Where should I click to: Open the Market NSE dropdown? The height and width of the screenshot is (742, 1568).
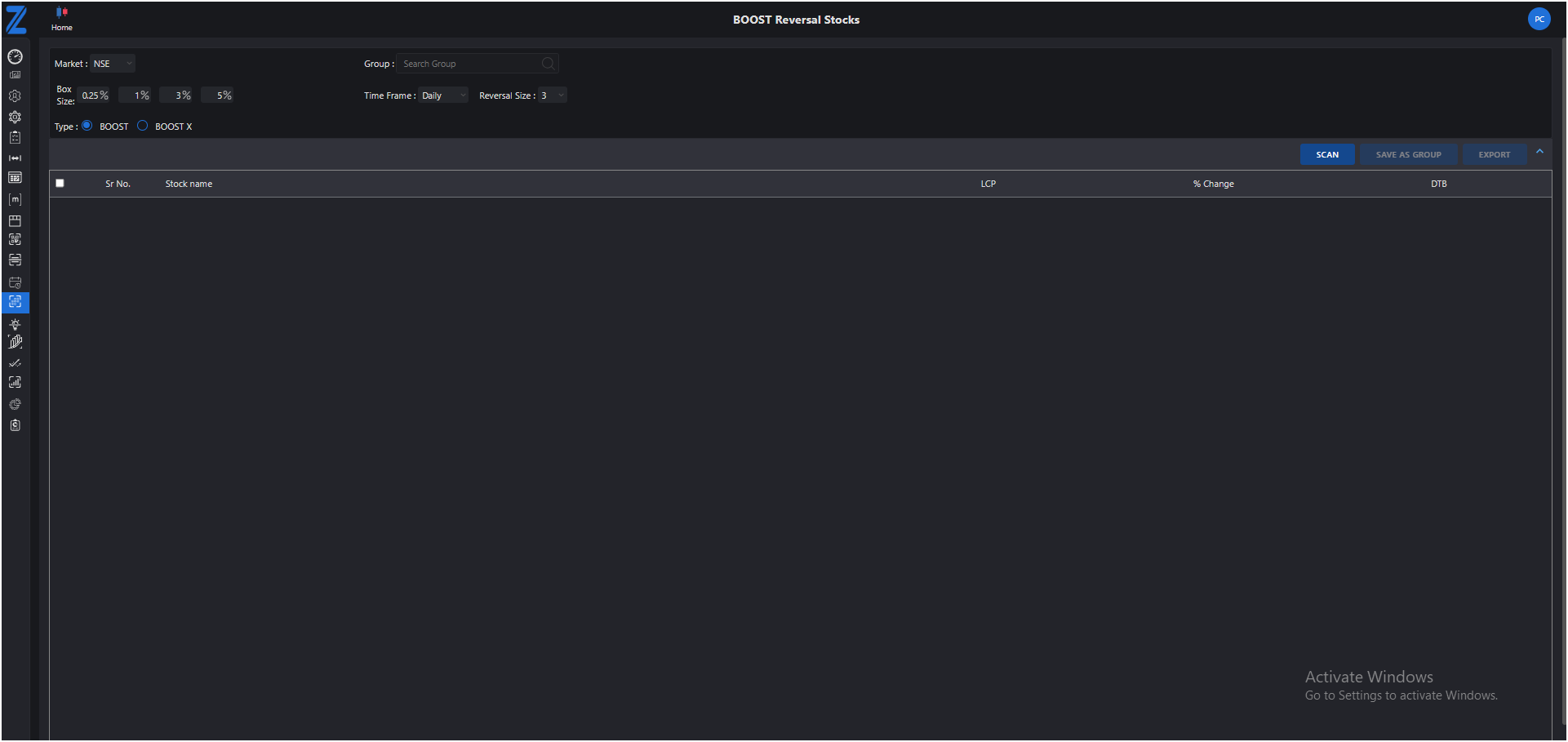[113, 64]
